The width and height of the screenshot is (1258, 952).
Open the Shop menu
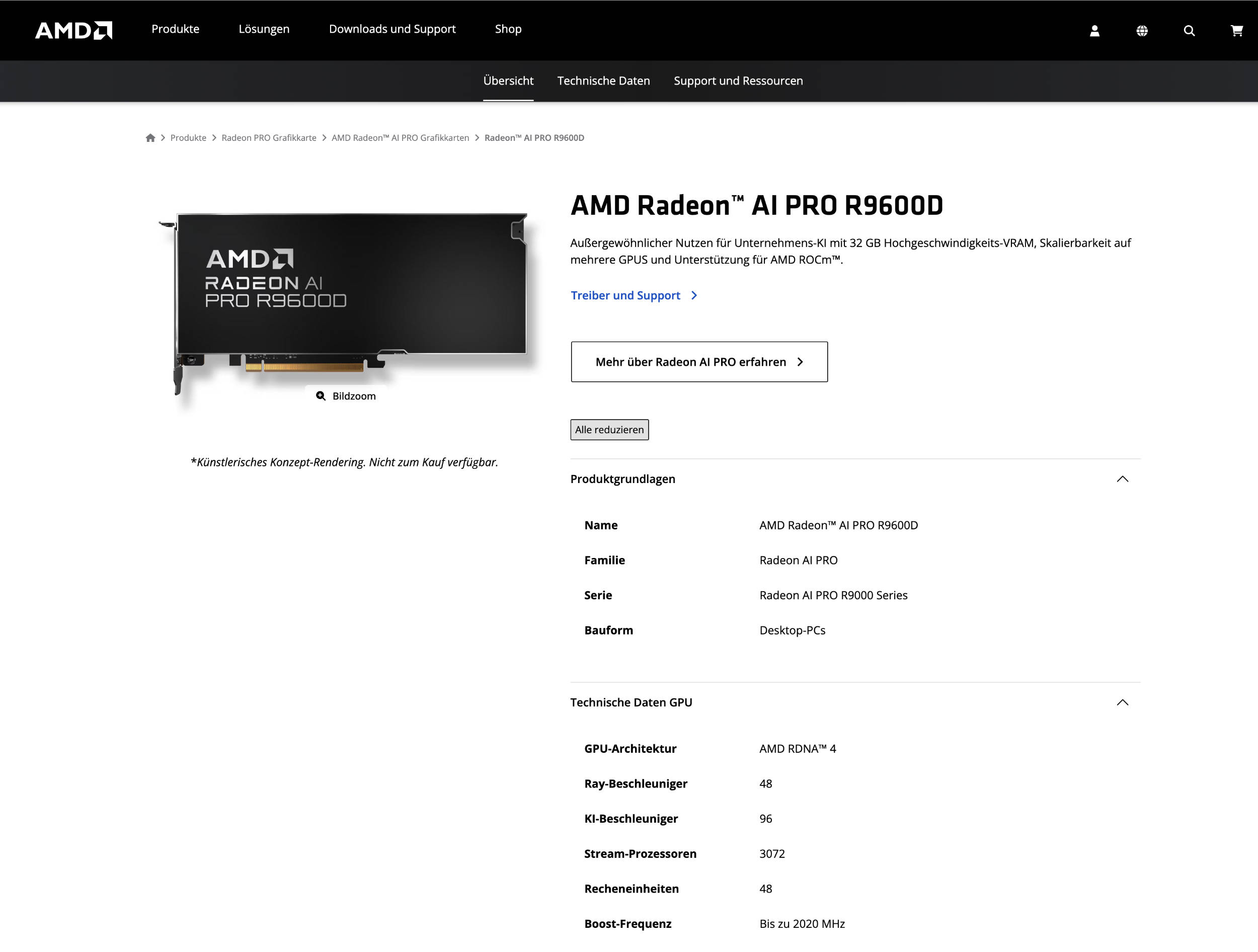point(507,29)
